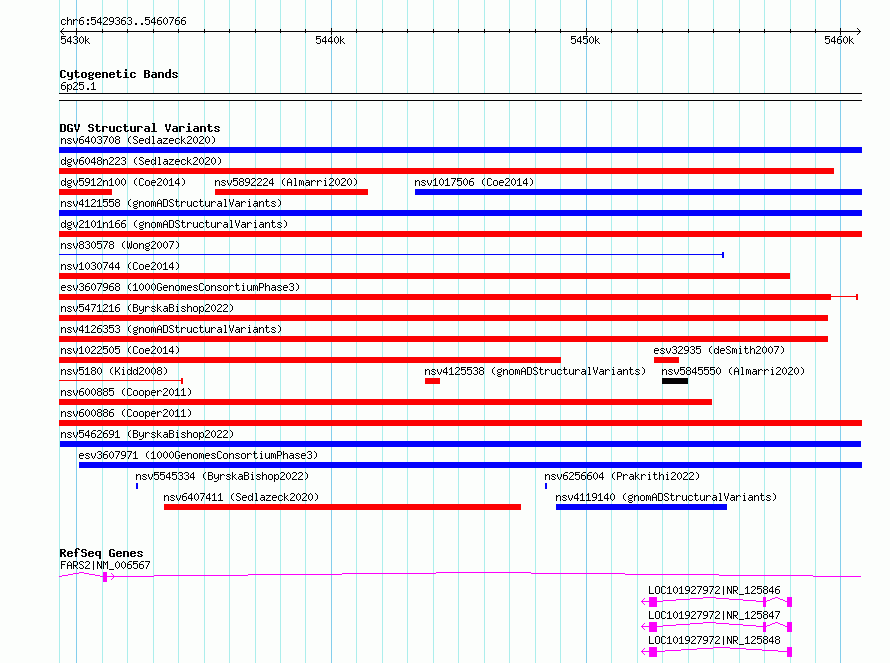Click the Cytogenetic Bands track heading

[119, 74]
